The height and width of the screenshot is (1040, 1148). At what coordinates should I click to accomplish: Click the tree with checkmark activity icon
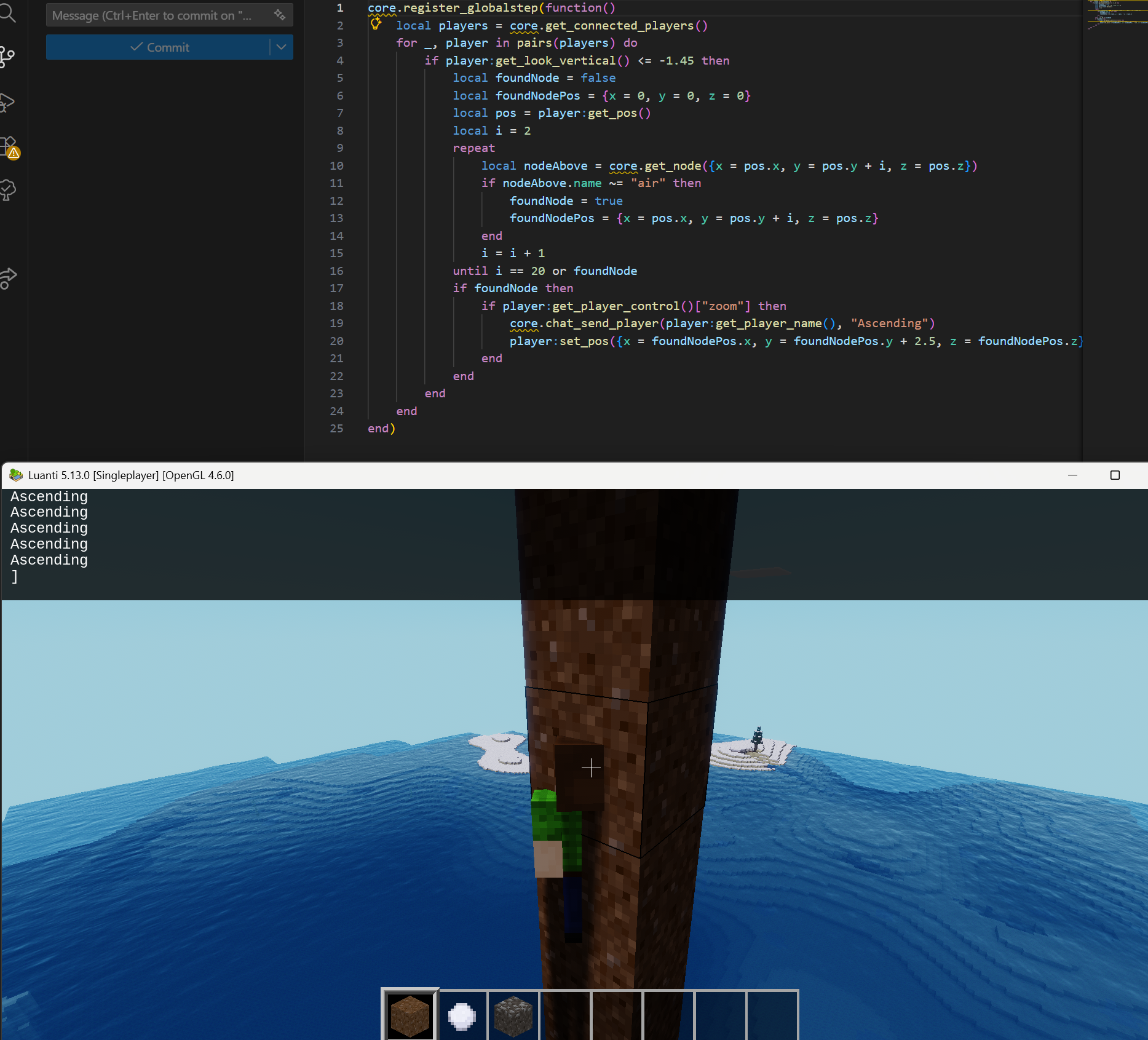(7, 190)
